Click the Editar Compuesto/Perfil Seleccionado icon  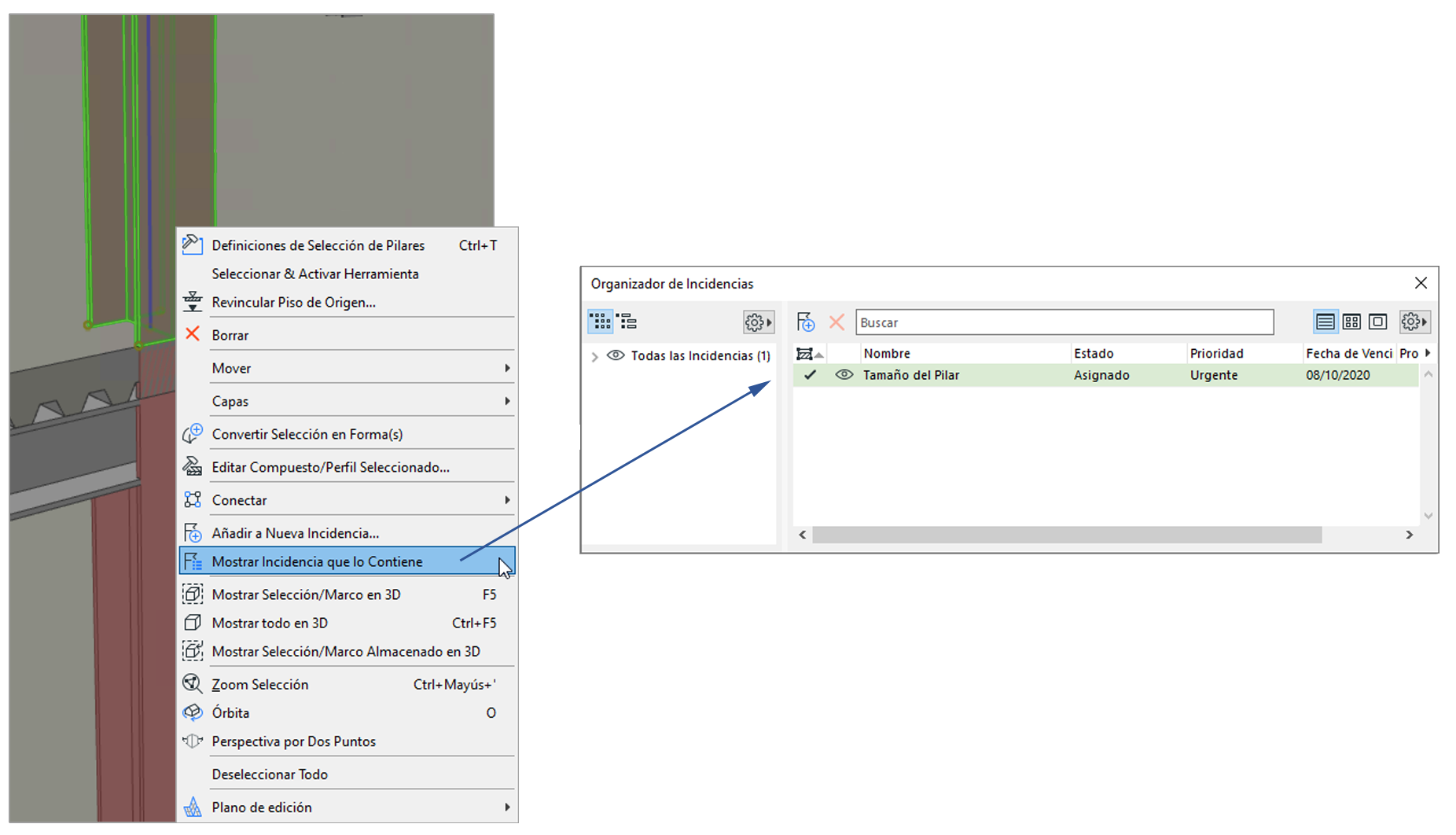click(193, 466)
